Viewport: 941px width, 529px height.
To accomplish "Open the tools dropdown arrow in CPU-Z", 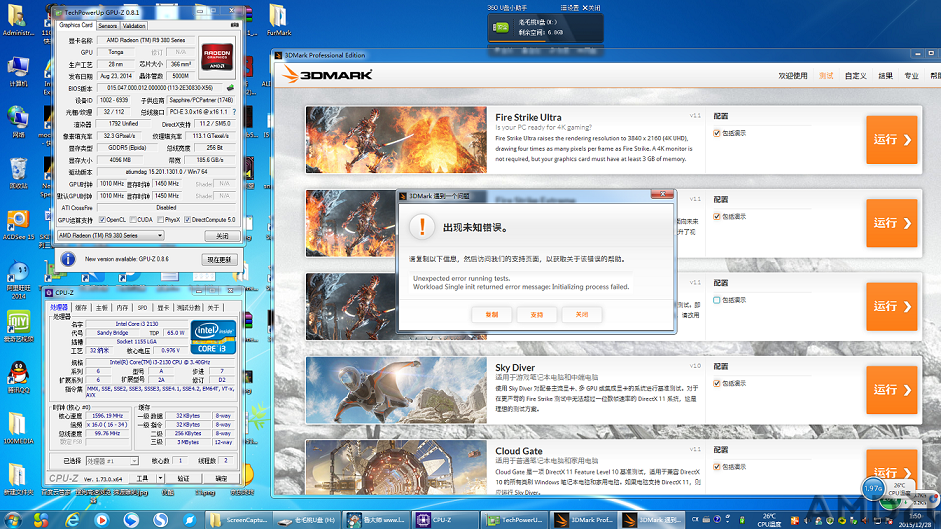I will [x=160, y=479].
